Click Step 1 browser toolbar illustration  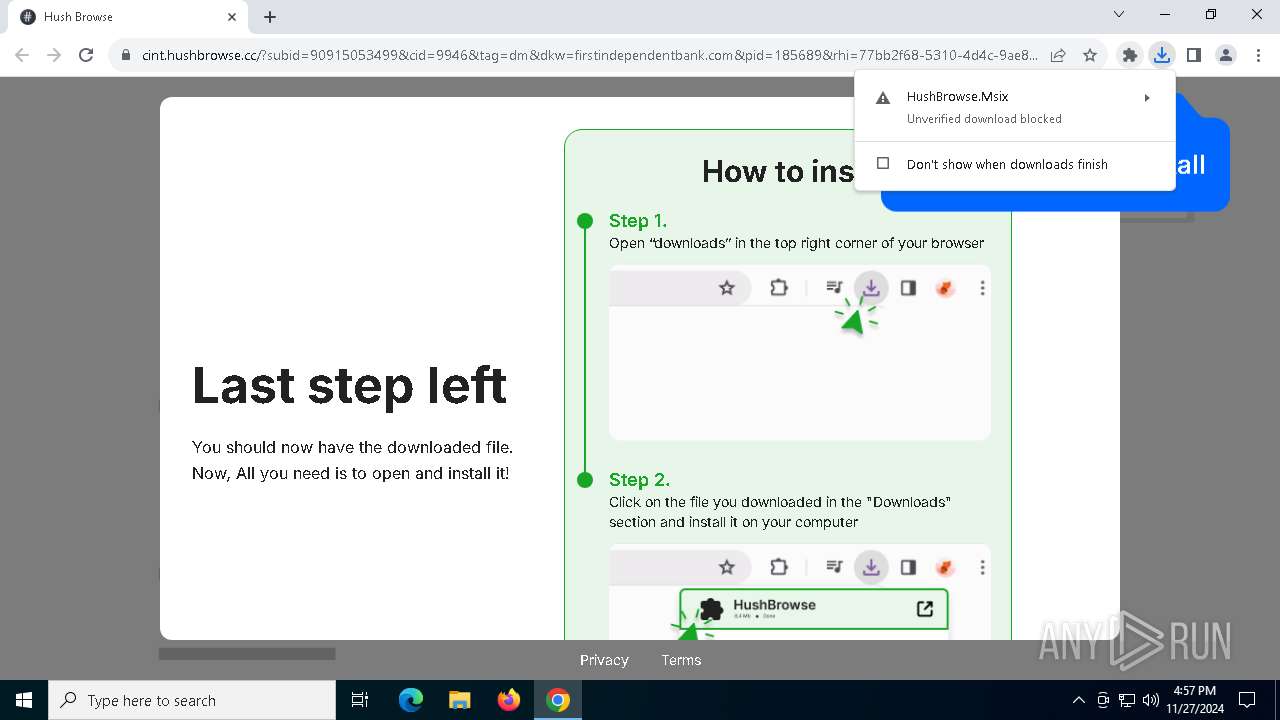coord(800,352)
